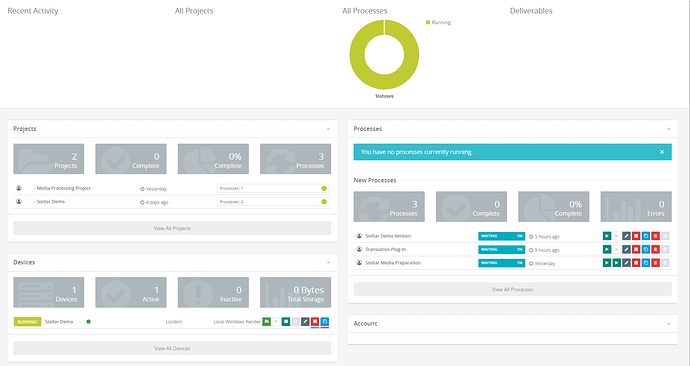
Task: Copy the Stellar Media Preparation process
Action: point(646,263)
